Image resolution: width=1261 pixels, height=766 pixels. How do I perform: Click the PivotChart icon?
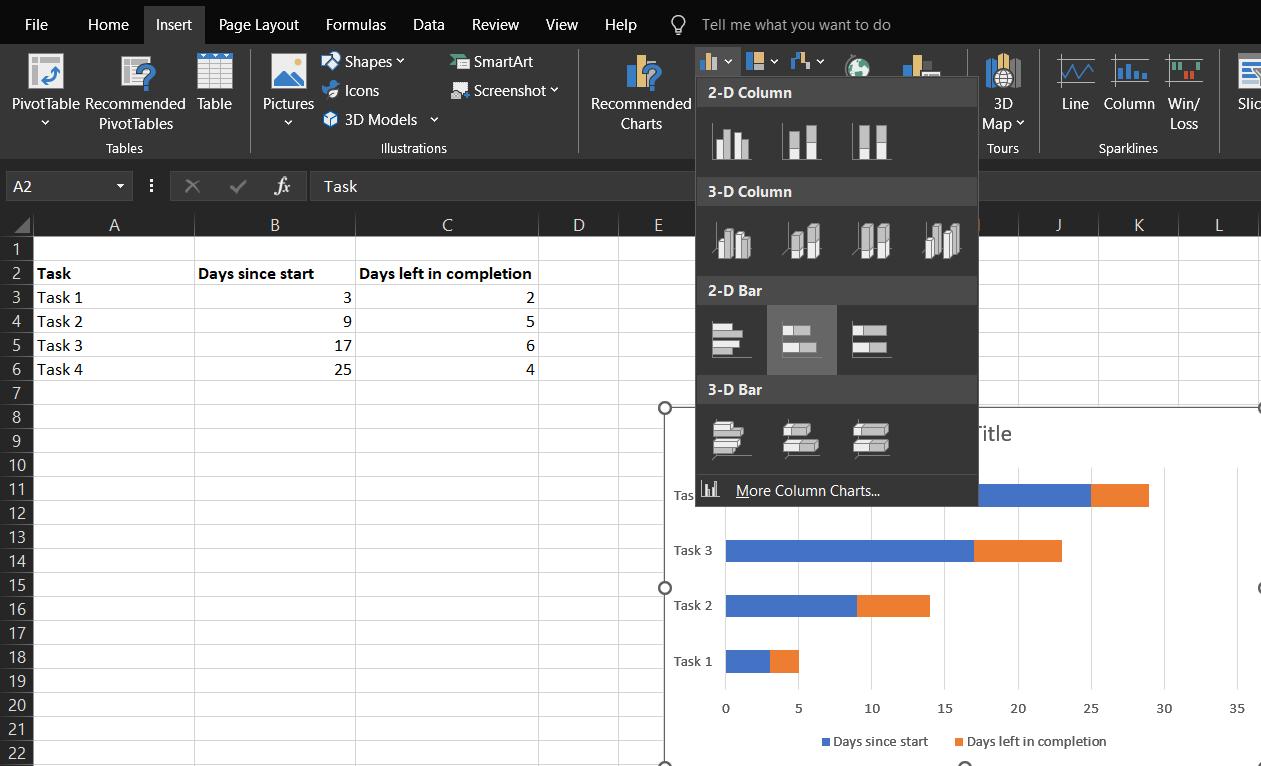[920, 66]
